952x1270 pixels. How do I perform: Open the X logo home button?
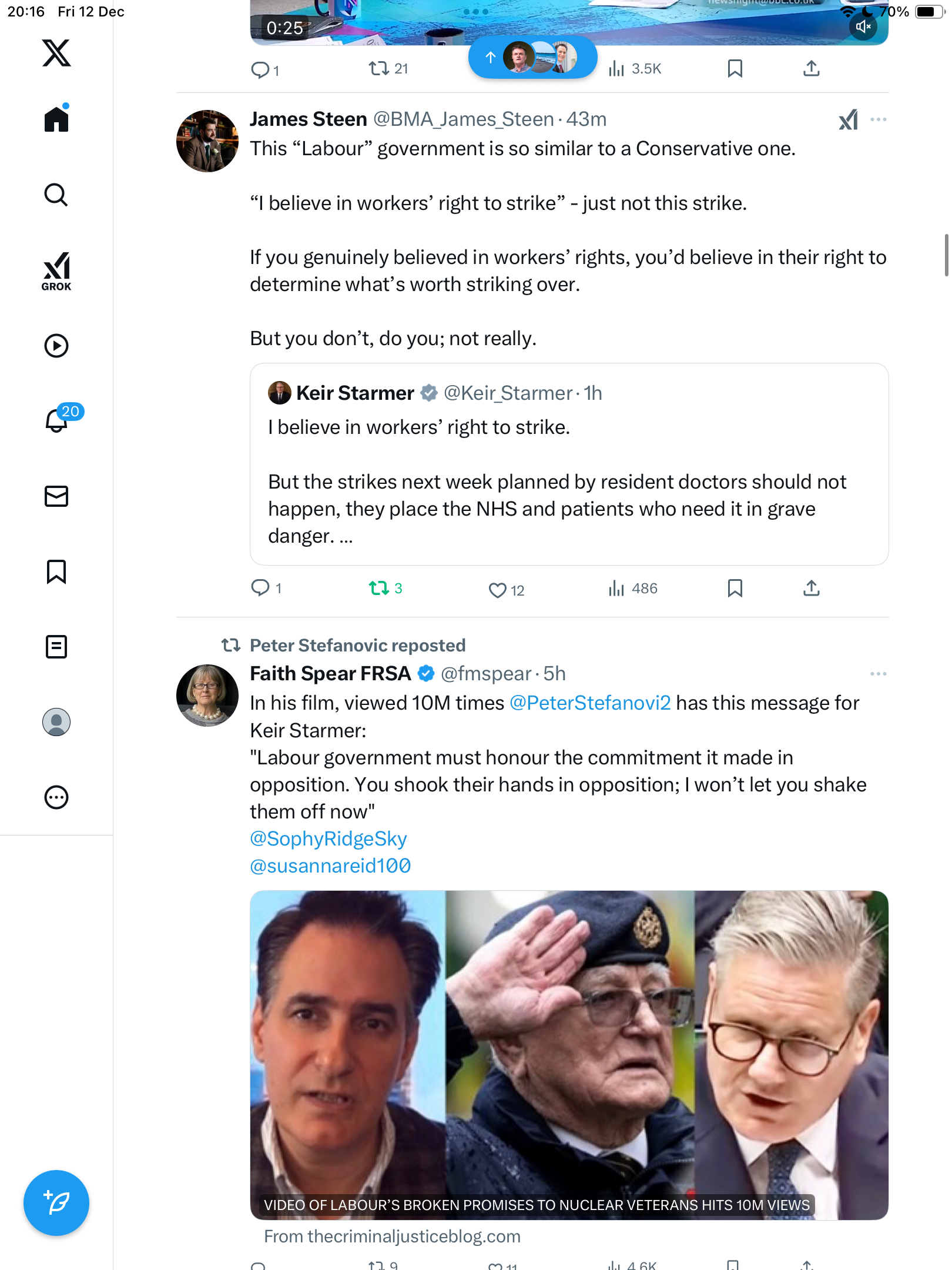[56, 53]
